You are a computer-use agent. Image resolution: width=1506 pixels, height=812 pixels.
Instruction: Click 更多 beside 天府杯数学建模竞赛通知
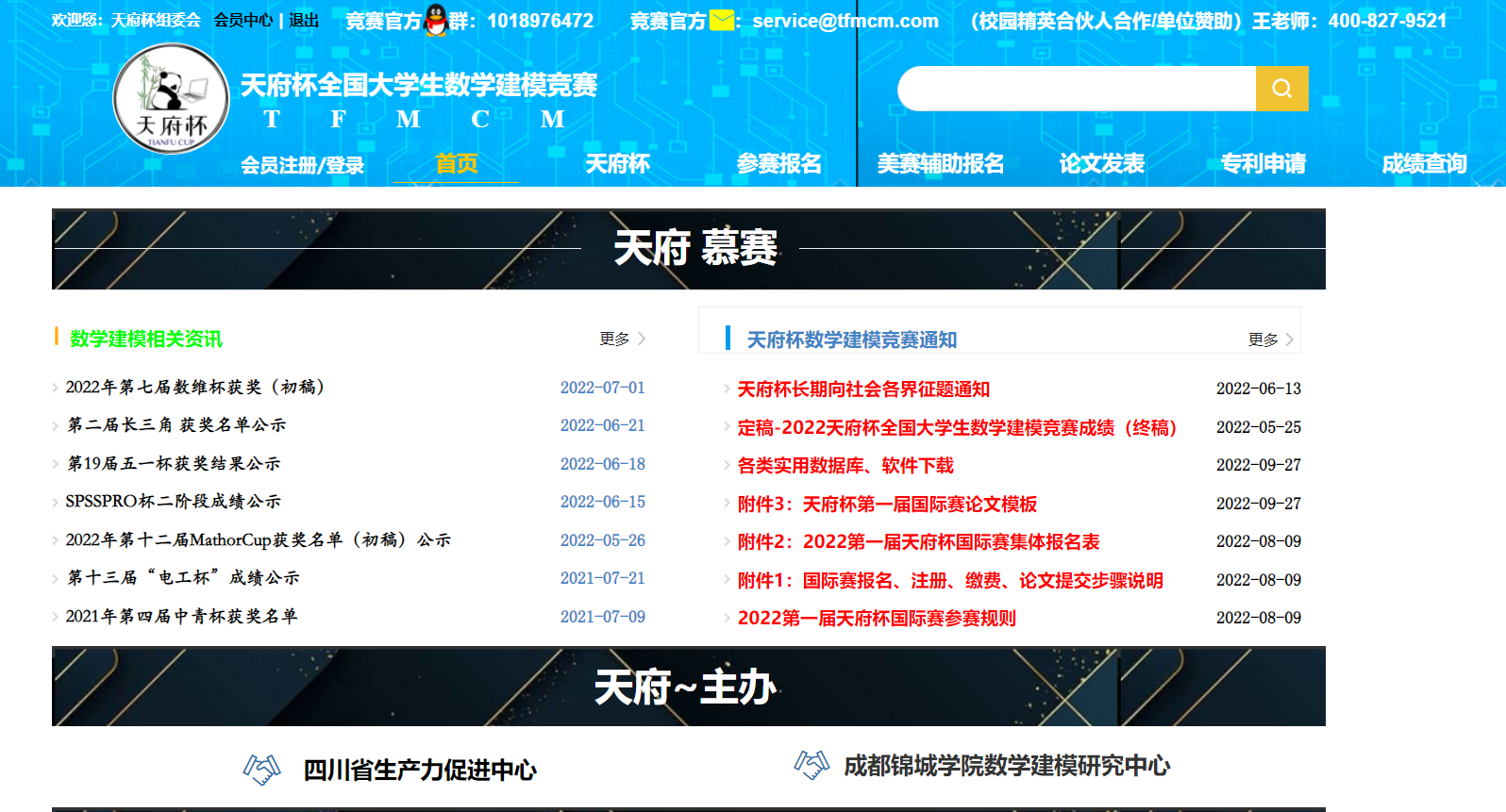pyautogui.click(x=1270, y=340)
